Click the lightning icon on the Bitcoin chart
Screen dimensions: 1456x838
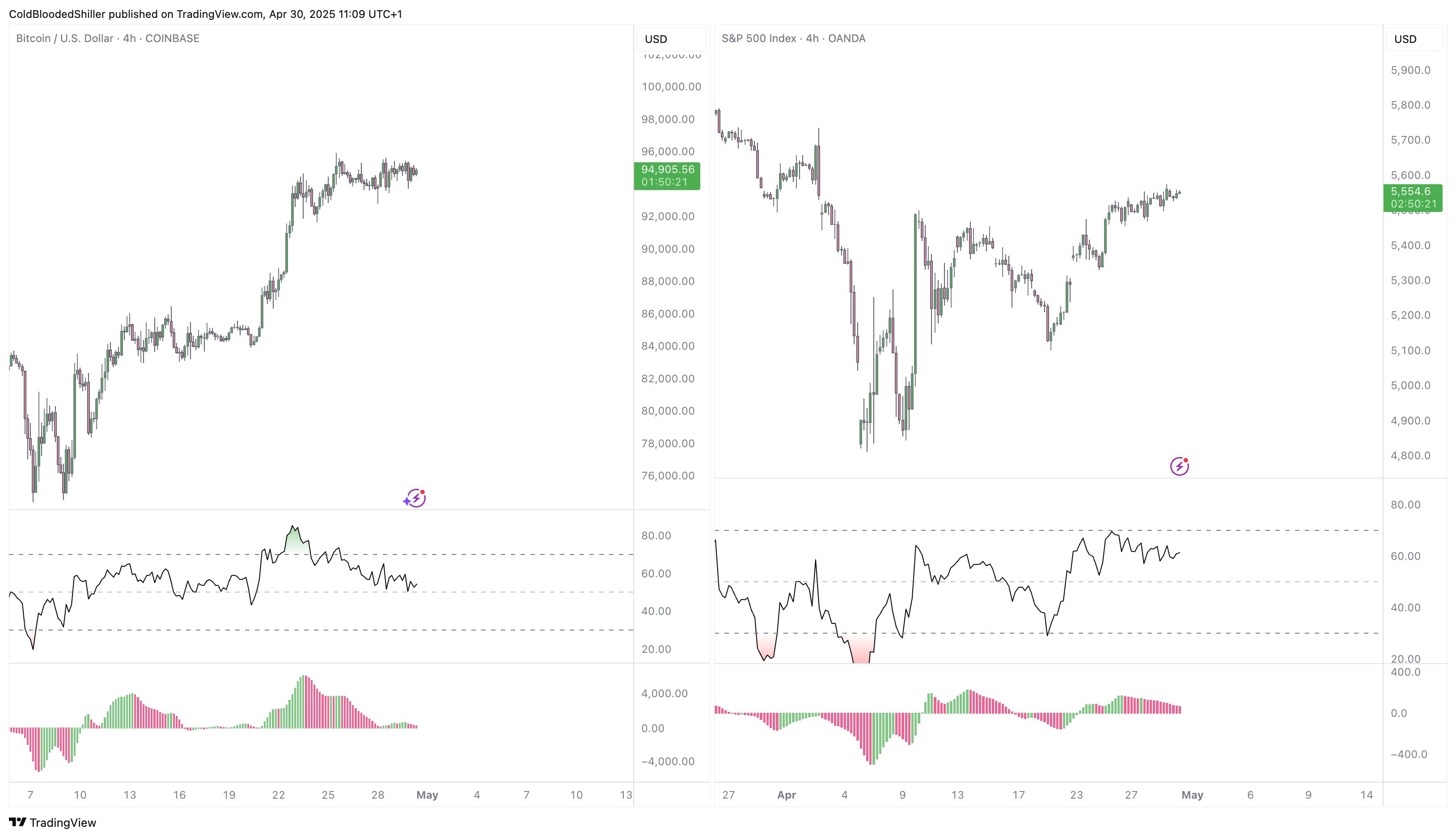tap(417, 498)
